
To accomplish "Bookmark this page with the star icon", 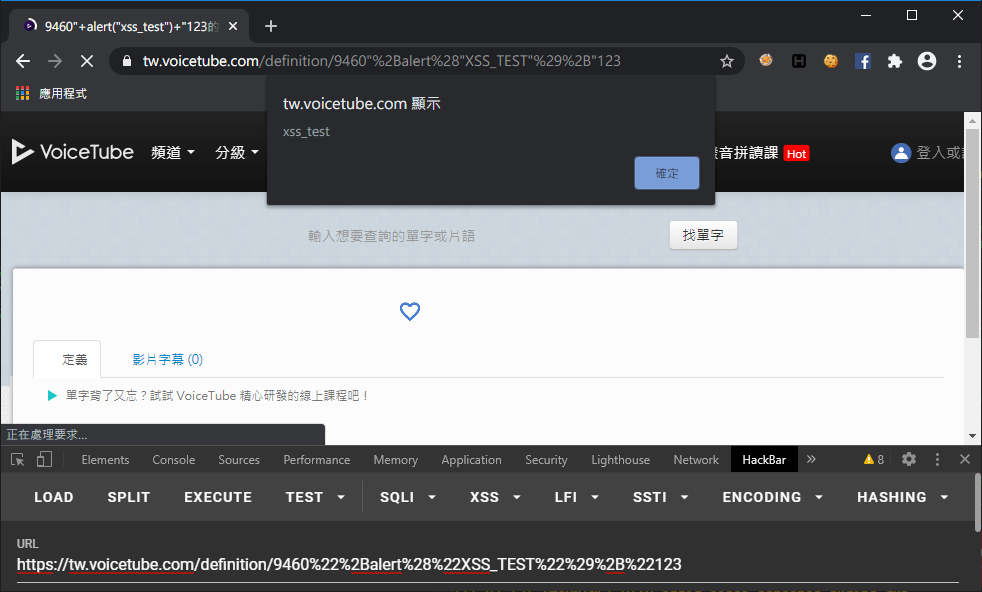I will (726, 61).
